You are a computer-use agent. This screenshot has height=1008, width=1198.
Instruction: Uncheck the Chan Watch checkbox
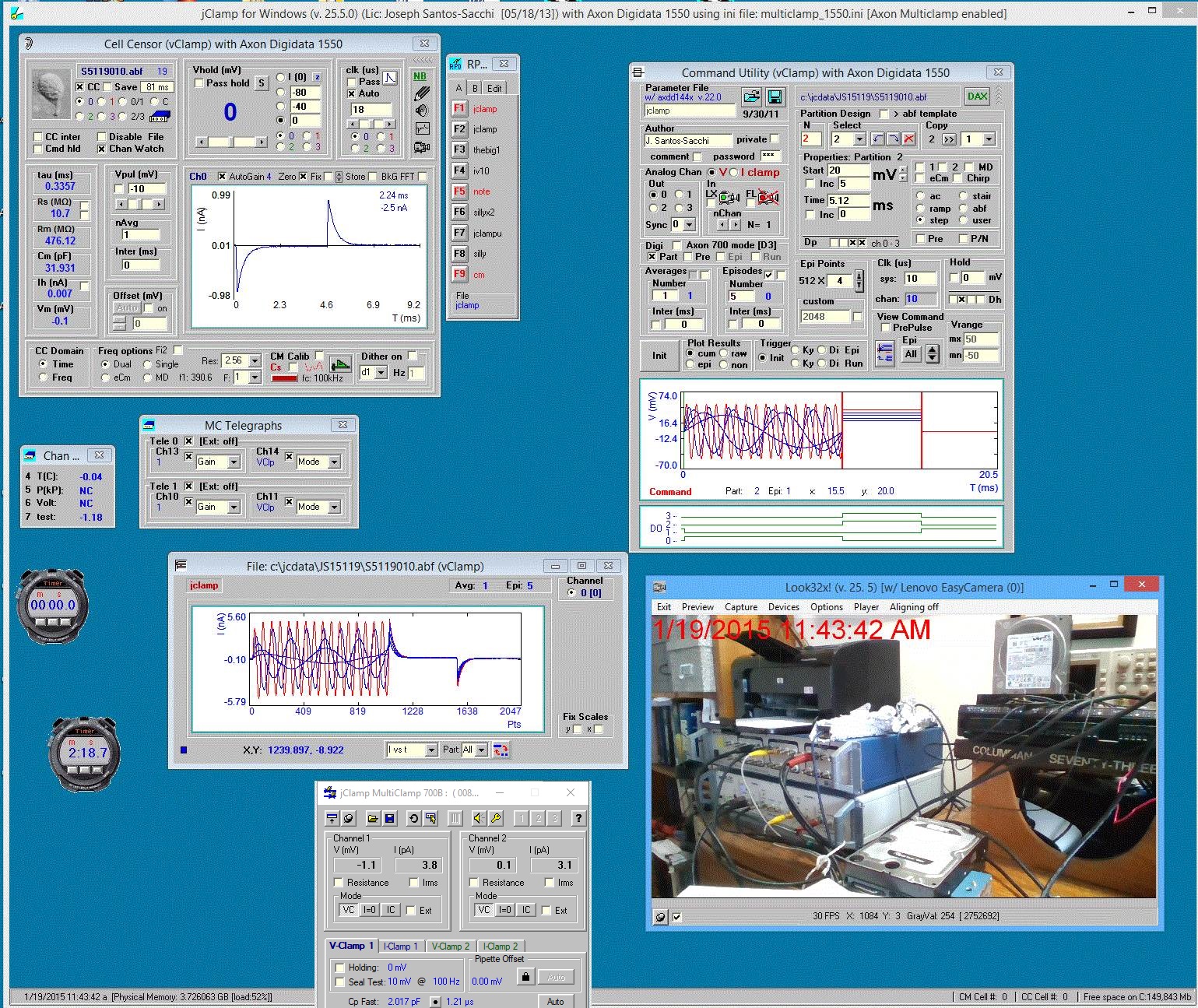[101, 149]
